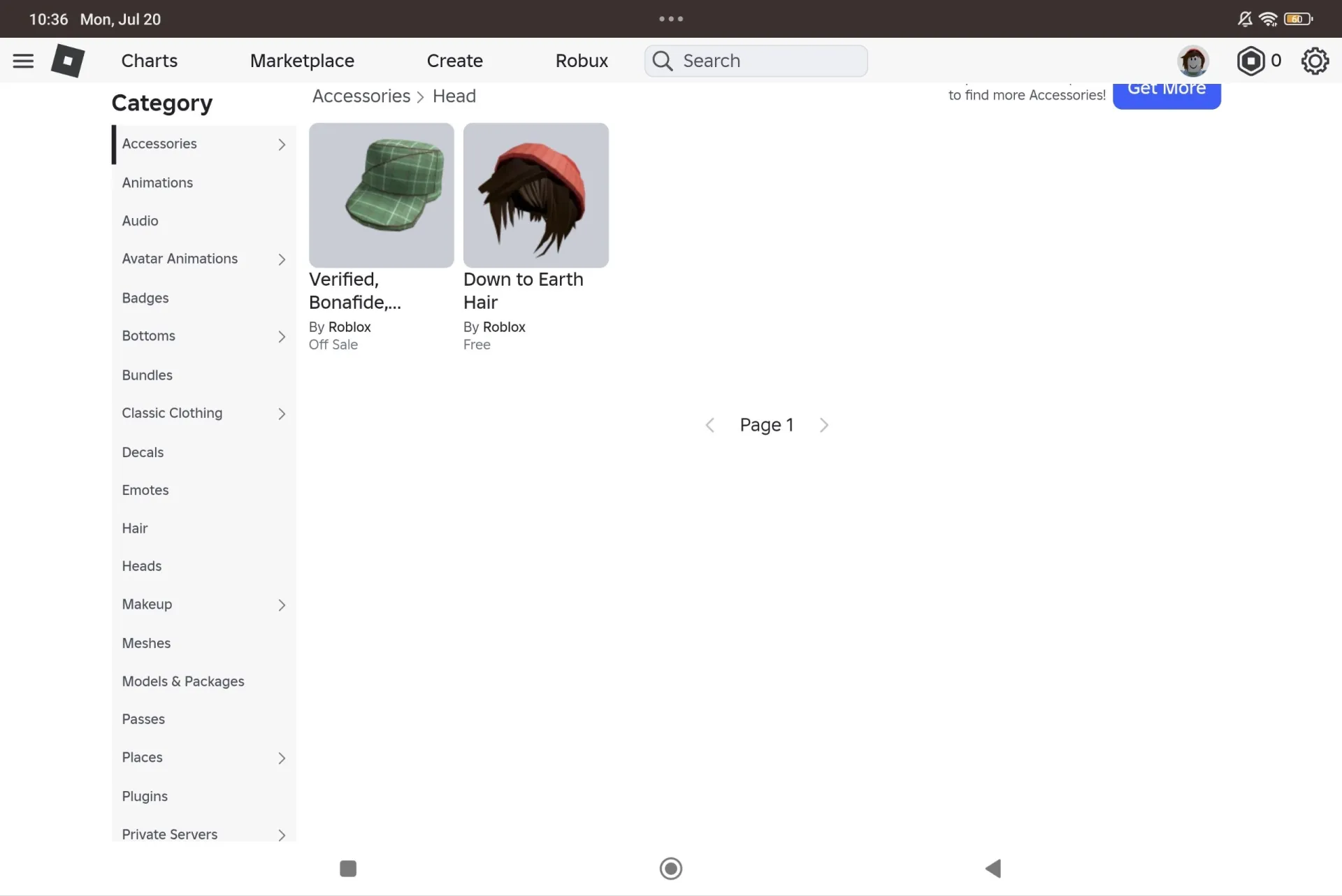
Task: Expand the Avatar Animations chevron
Action: [282, 259]
